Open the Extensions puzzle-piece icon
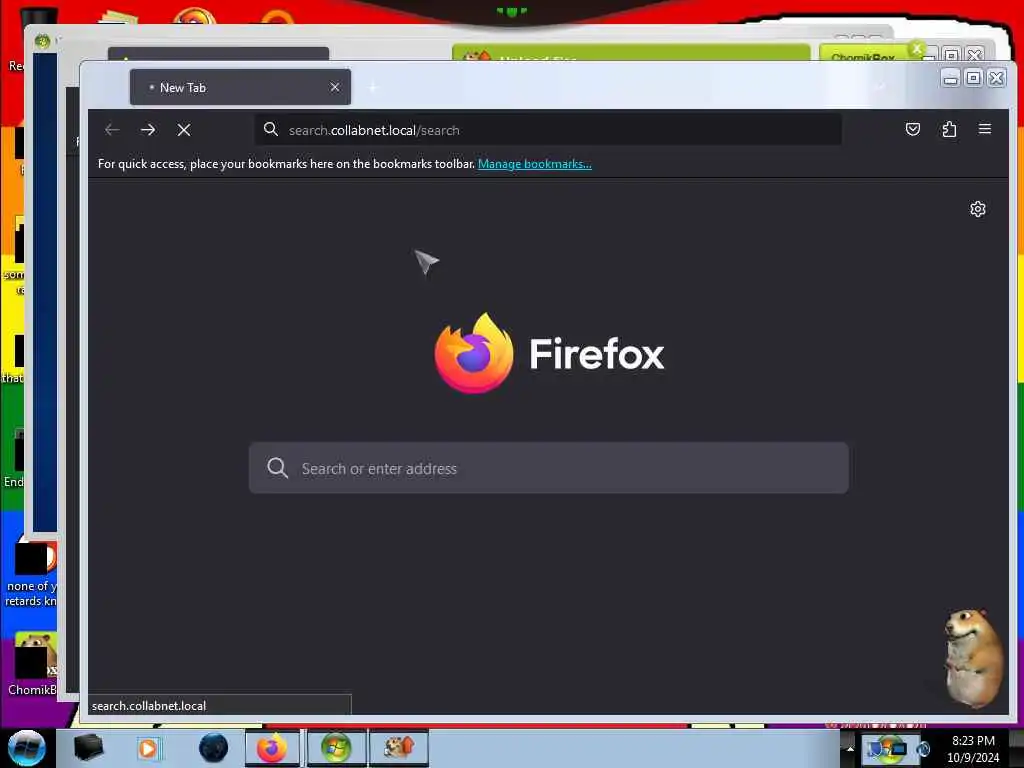1024x768 pixels. (x=949, y=129)
